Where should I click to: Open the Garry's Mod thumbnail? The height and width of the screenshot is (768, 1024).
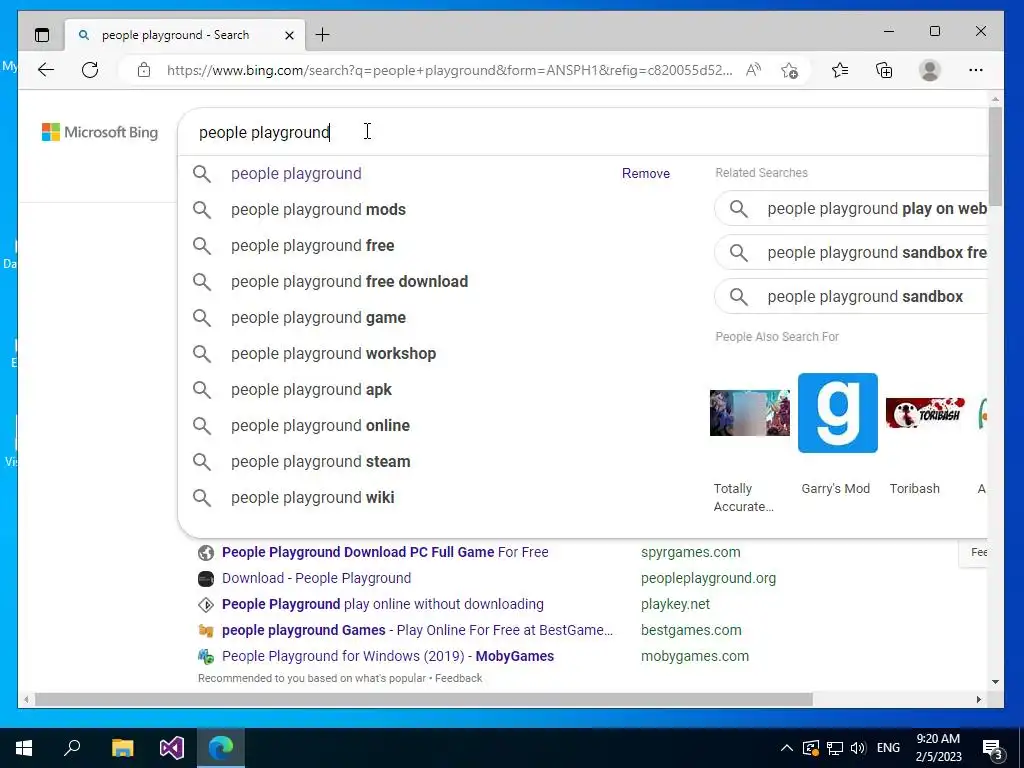pos(838,413)
